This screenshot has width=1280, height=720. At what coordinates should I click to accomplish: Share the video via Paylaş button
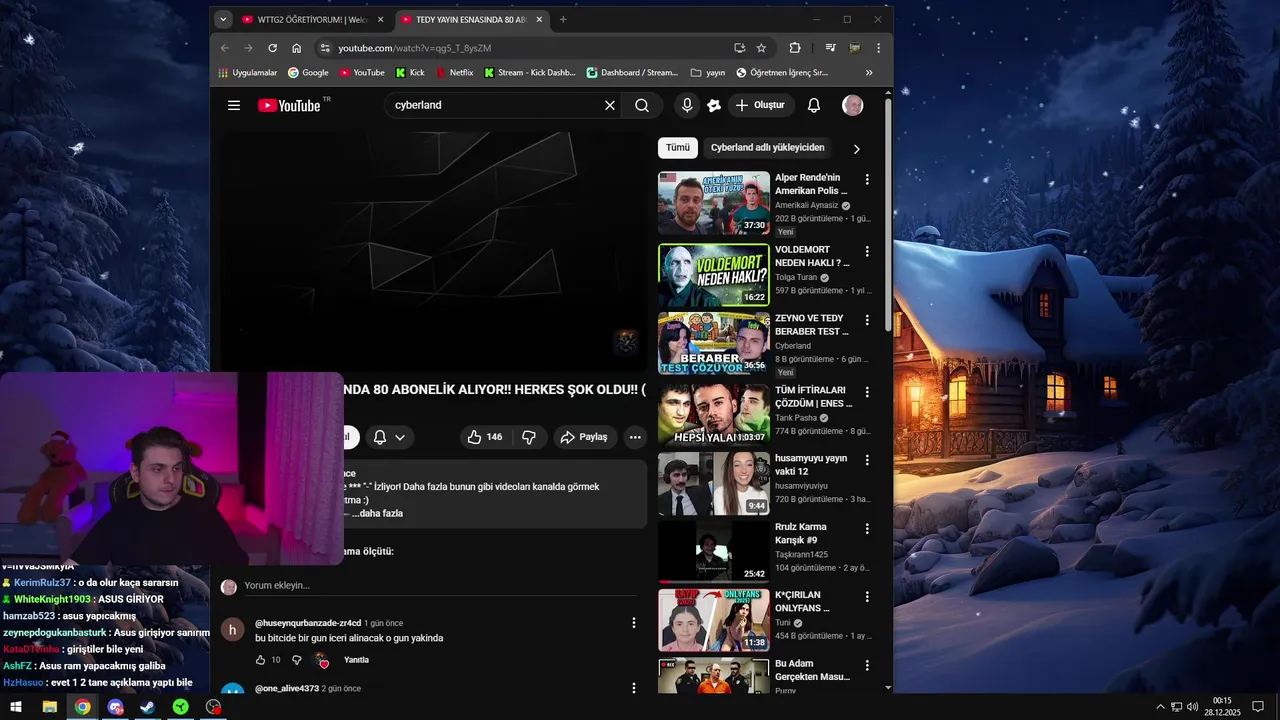point(583,437)
